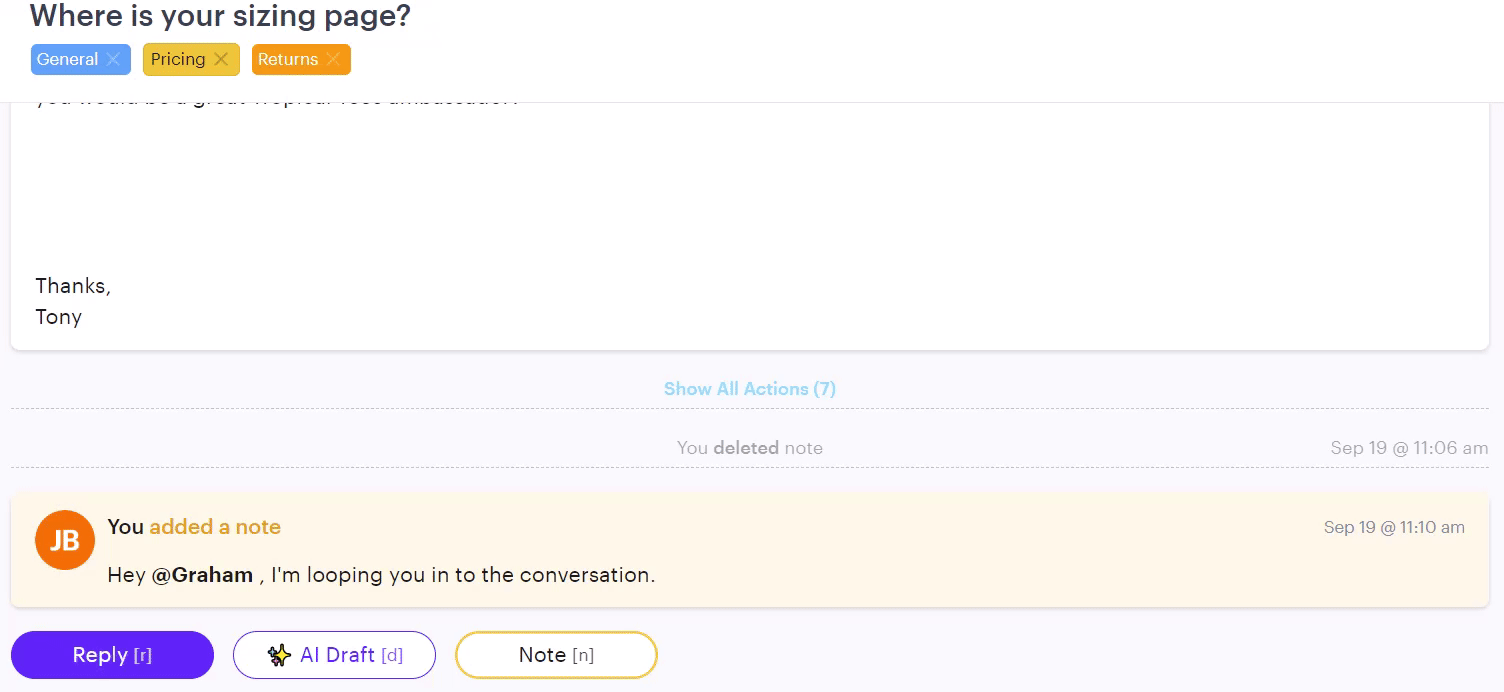1504x692 pixels.
Task: Click the General tag label
Action: tap(67, 60)
